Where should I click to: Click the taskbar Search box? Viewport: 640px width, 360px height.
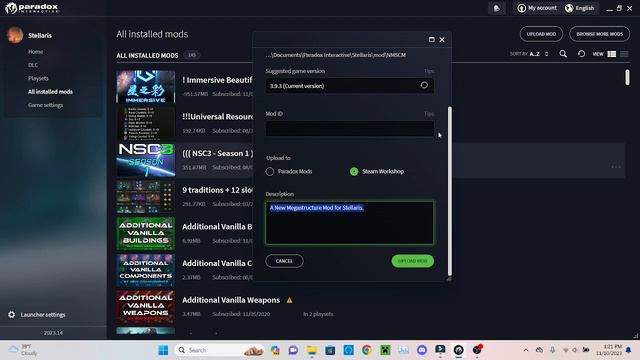point(220,350)
